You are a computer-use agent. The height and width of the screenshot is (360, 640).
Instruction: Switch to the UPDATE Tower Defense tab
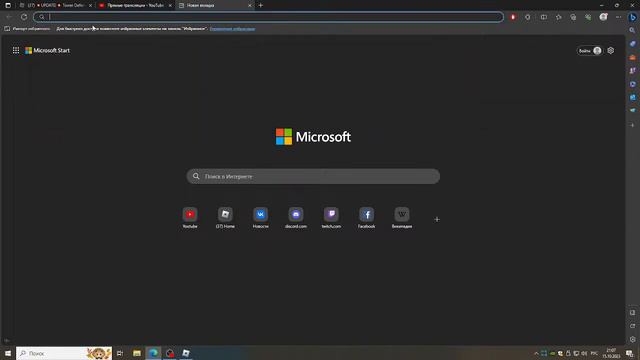(55, 5)
